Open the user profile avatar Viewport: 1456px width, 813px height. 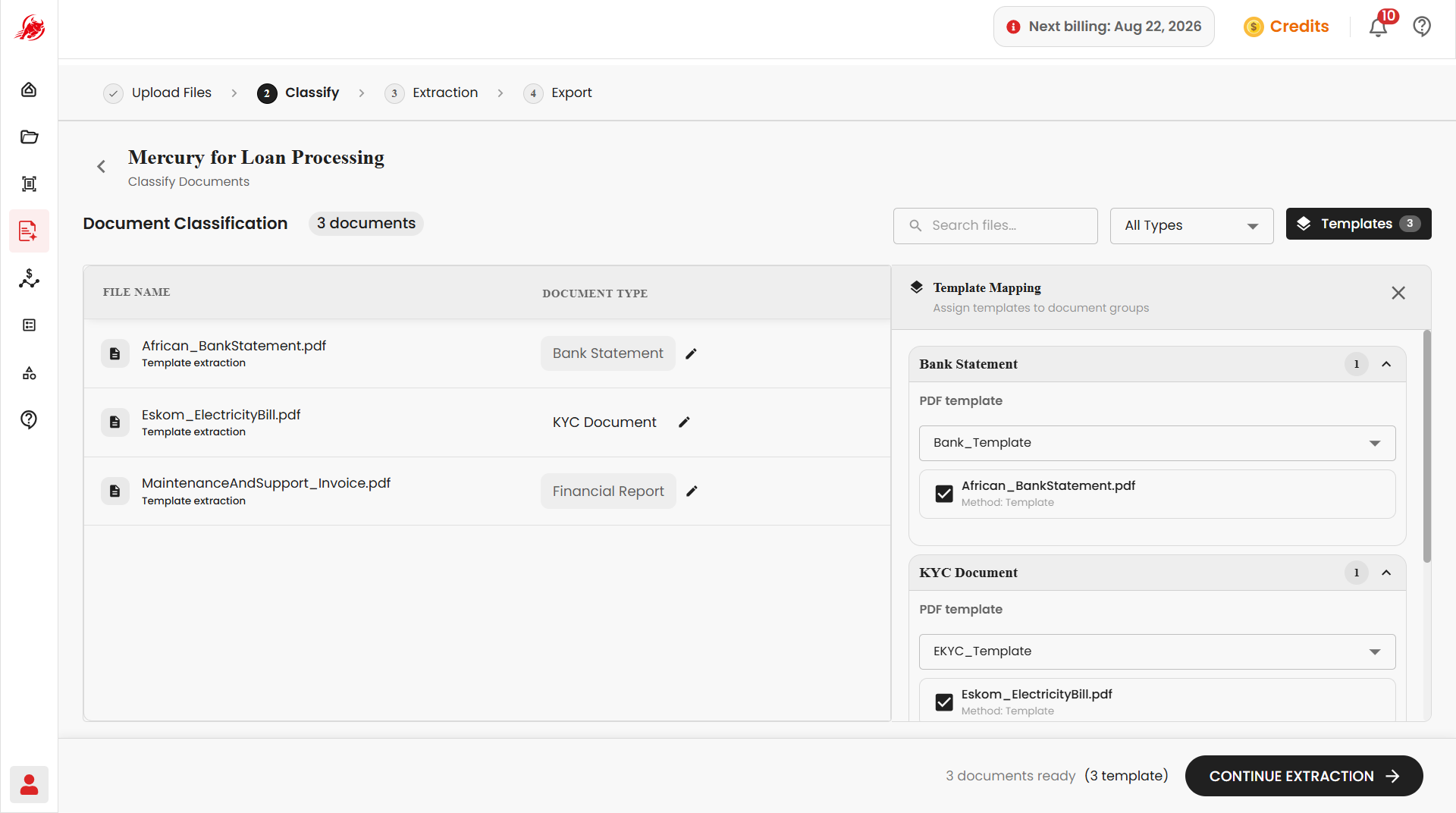[29, 784]
